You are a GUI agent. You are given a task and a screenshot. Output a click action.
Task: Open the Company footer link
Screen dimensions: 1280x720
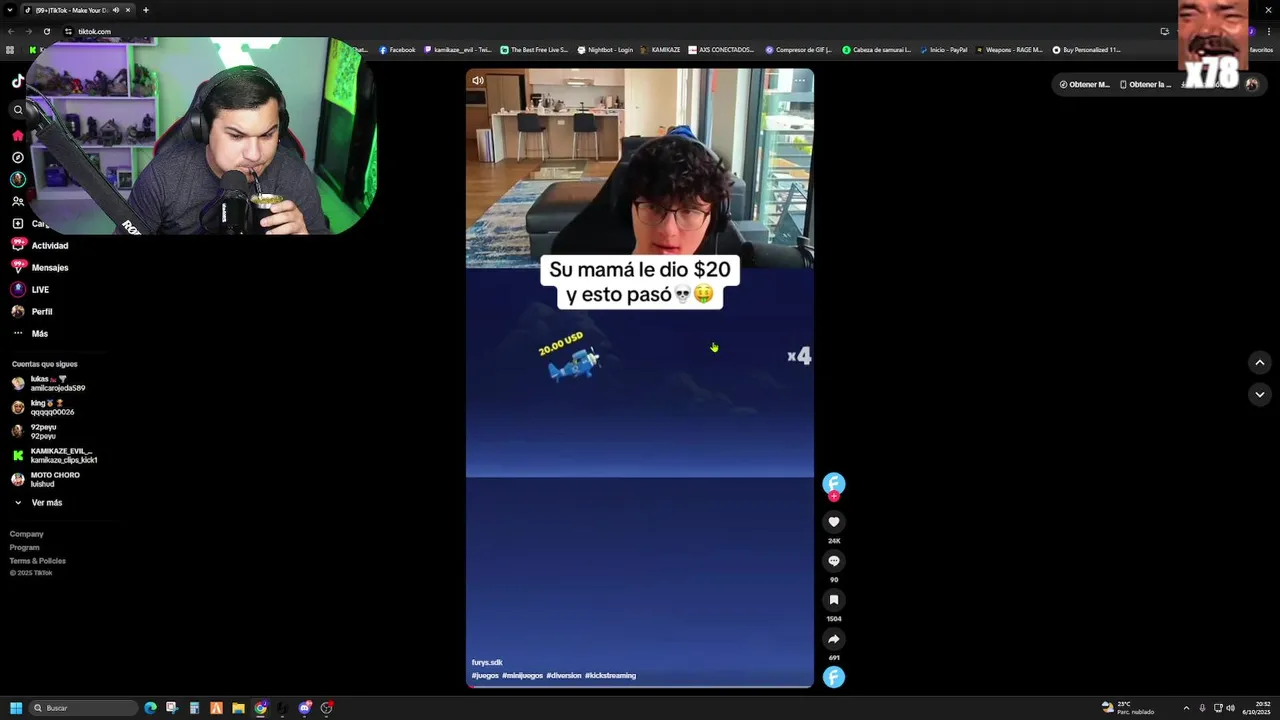[27, 534]
